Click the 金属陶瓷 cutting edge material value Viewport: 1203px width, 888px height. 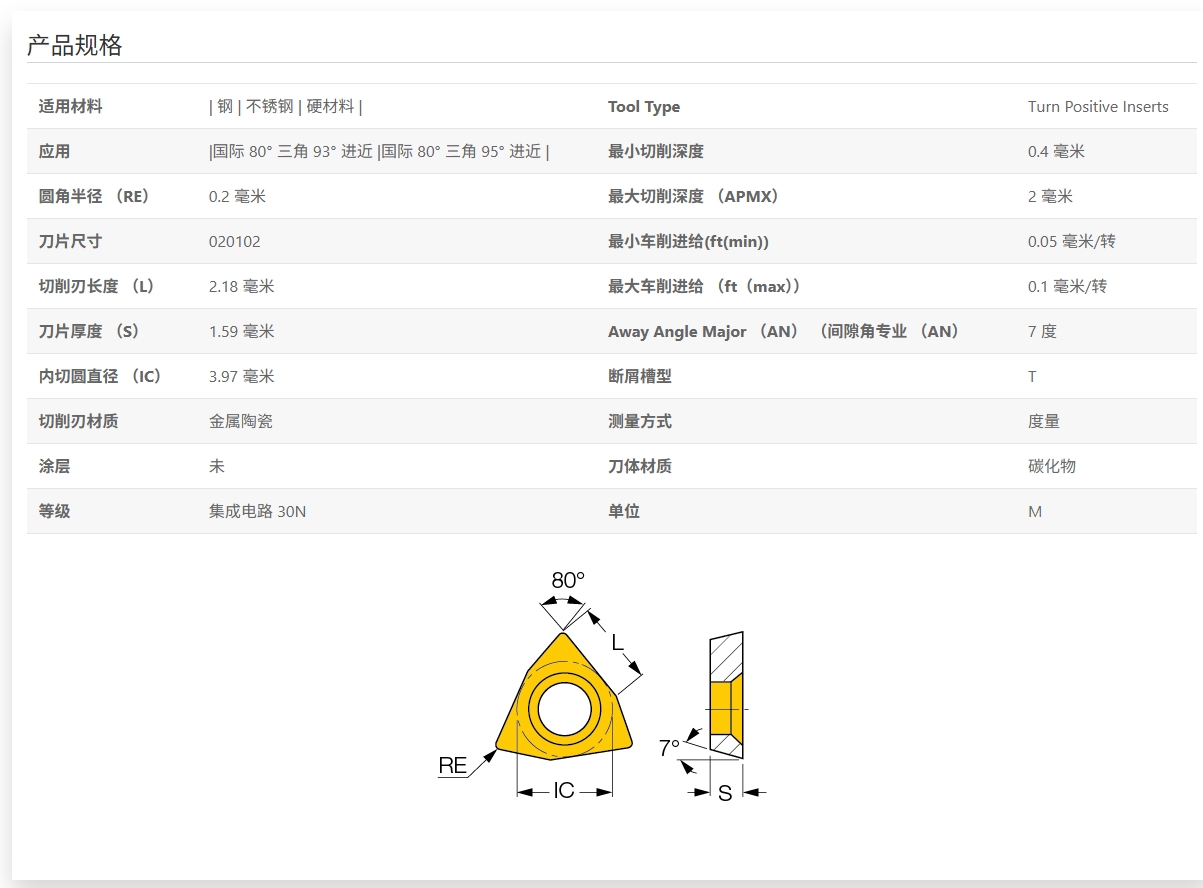(240, 422)
